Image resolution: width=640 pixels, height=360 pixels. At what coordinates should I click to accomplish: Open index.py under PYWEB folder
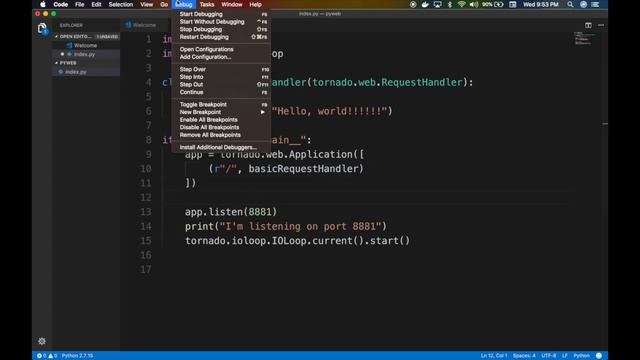[x=86, y=72]
